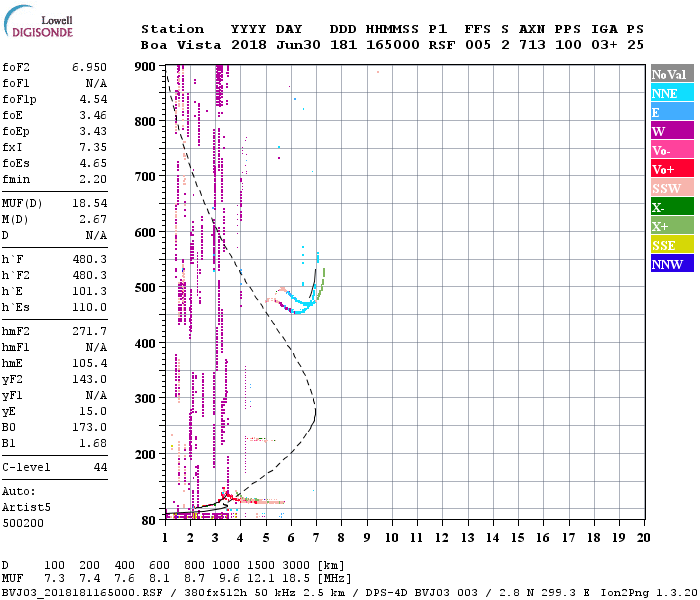Click the P1 value RSF
This screenshot has width=700, height=600.
tap(442, 45)
